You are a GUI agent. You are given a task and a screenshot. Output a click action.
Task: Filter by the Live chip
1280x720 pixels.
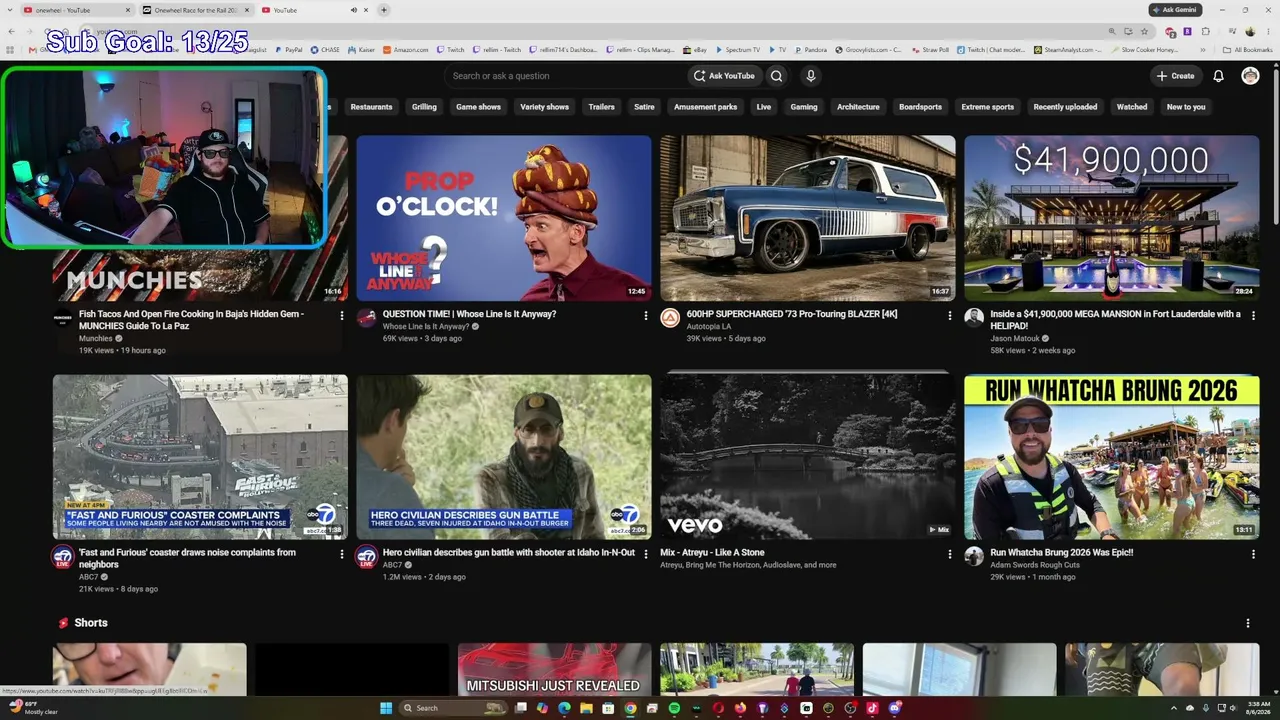764,107
